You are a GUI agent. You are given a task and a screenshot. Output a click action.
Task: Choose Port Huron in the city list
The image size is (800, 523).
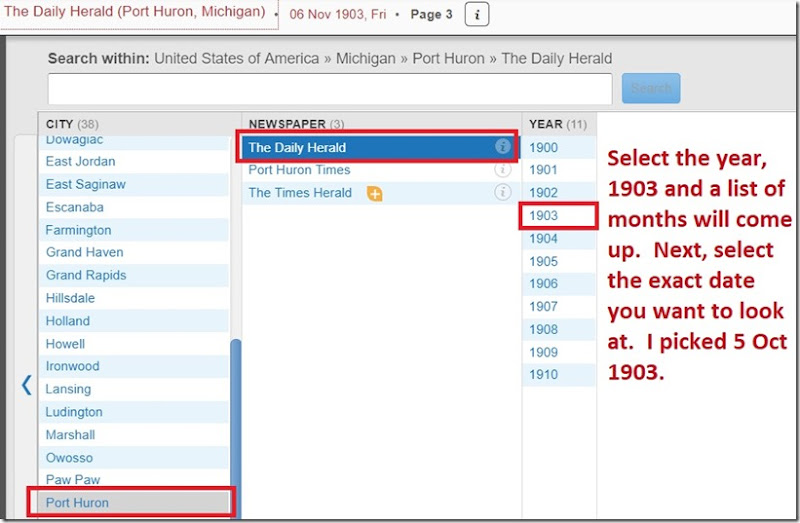[x=134, y=503]
